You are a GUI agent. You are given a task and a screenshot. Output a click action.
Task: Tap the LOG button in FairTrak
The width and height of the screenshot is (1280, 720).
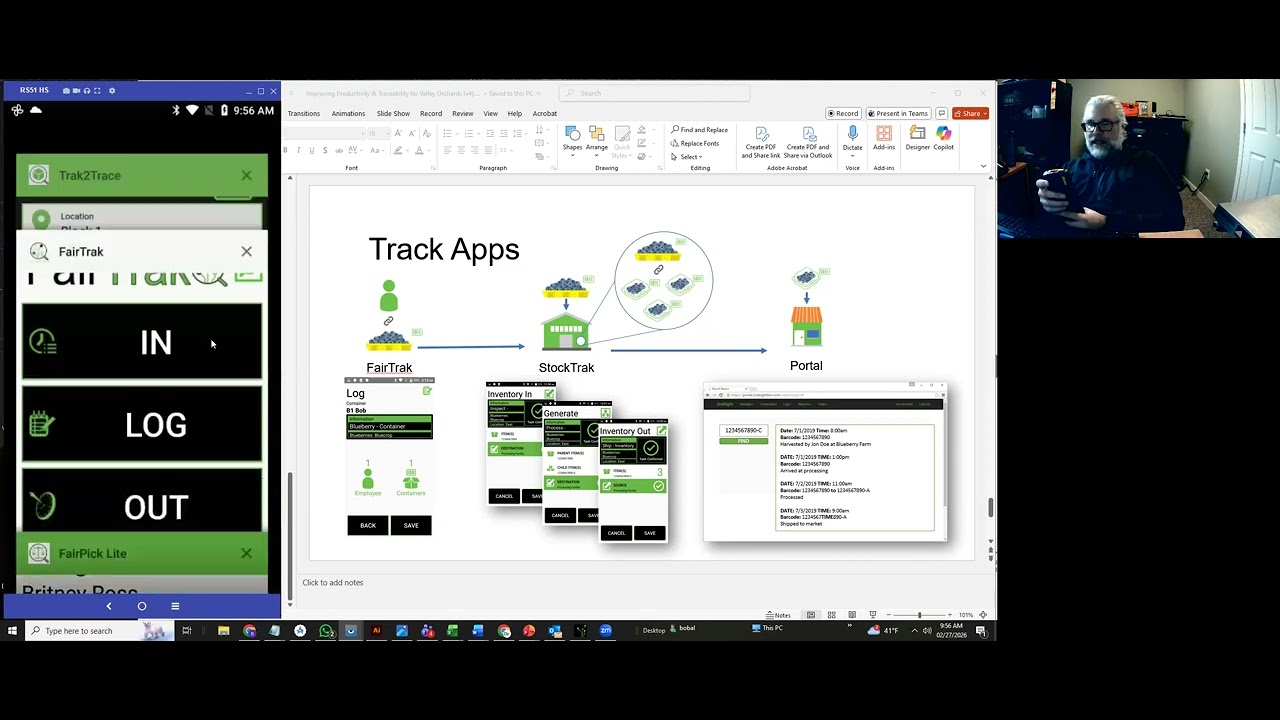click(142, 425)
